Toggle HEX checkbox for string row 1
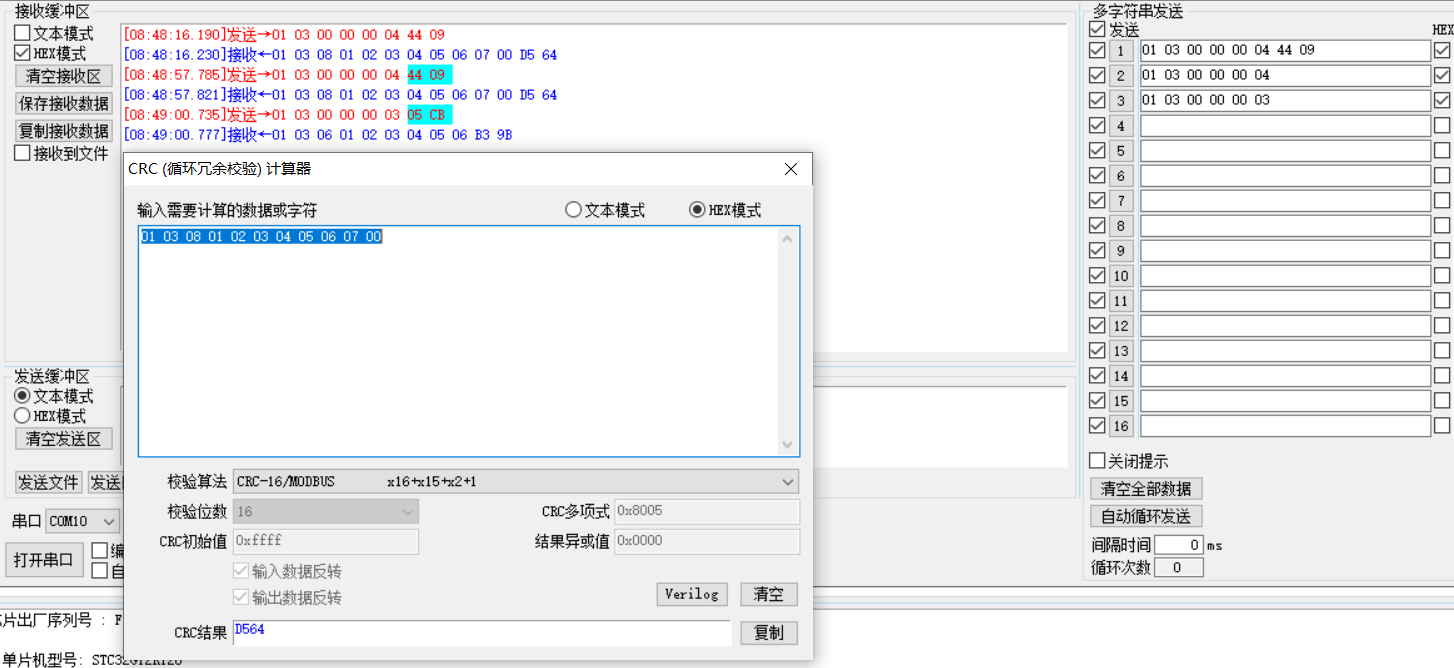The image size is (1454, 668). click(1442, 50)
